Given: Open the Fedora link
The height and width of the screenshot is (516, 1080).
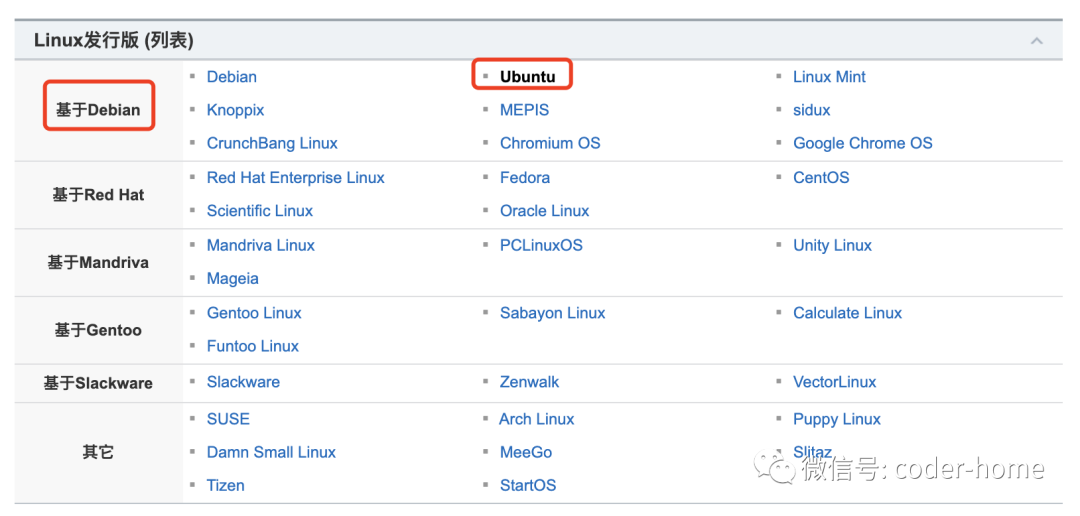Looking at the screenshot, I should (x=525, y=178).
